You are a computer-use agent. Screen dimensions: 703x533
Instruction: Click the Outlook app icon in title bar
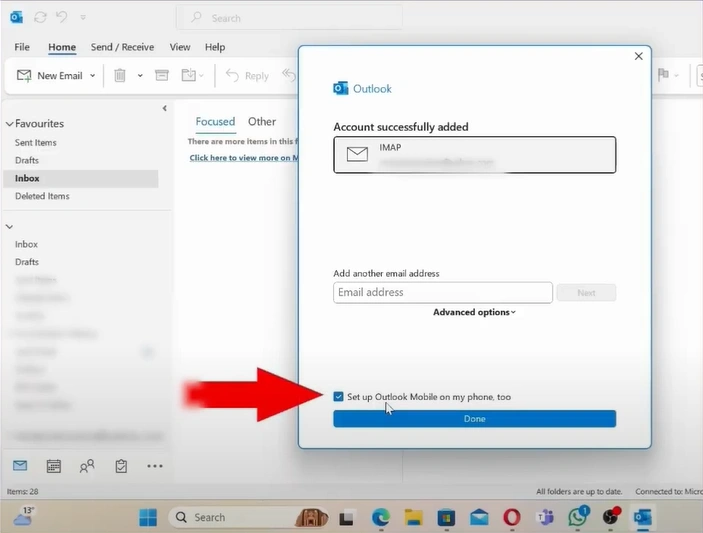(17, 17)
